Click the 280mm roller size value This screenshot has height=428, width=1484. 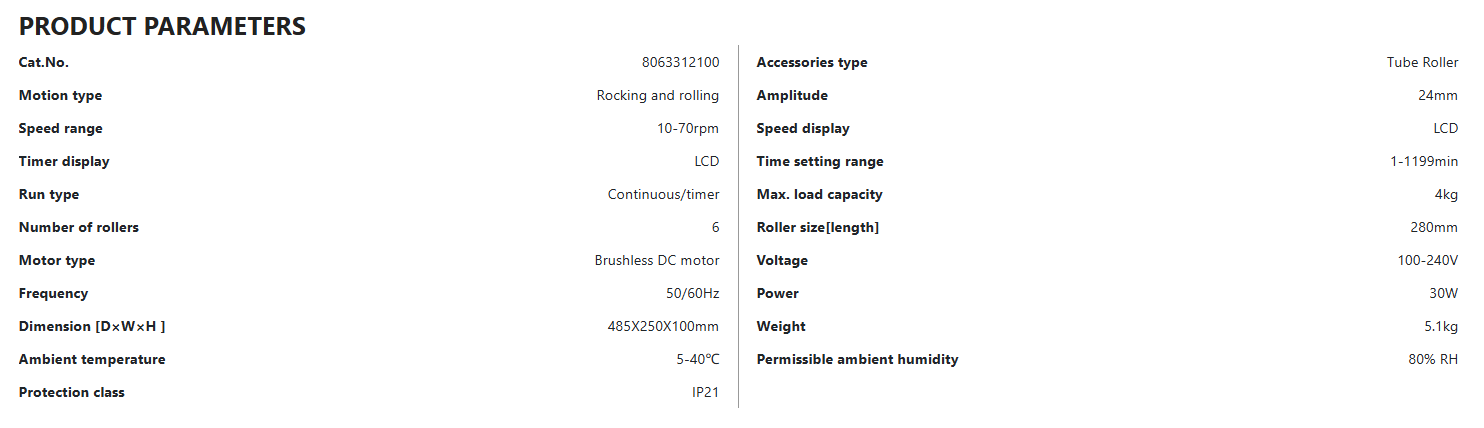click(1434, 227)
